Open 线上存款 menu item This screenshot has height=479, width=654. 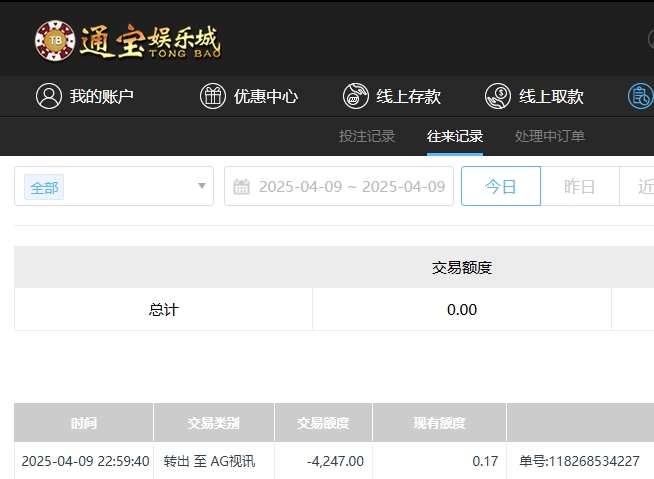(x=391, y=96)
